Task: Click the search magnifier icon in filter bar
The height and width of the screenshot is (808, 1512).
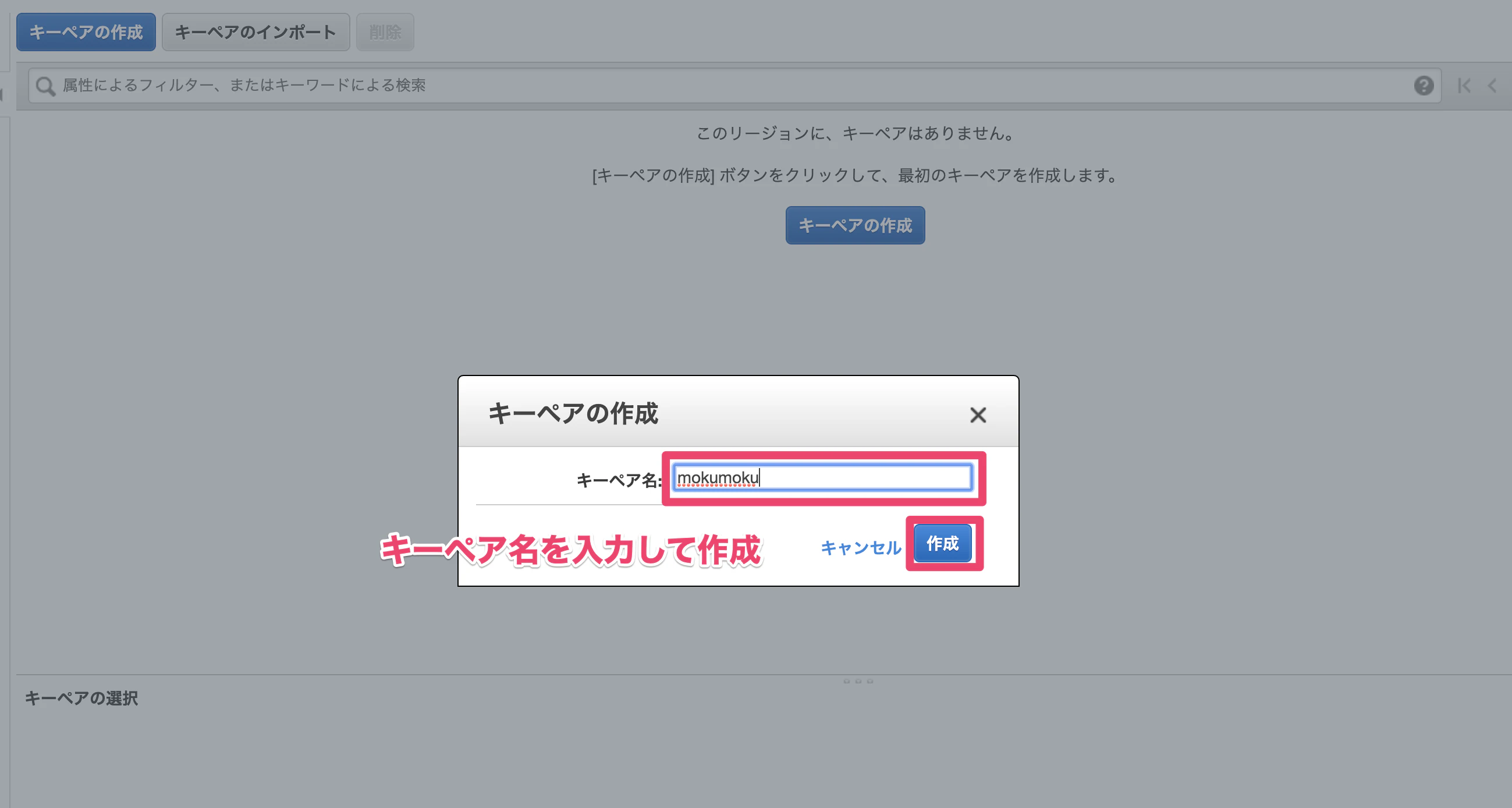Action: coord(45,86)
